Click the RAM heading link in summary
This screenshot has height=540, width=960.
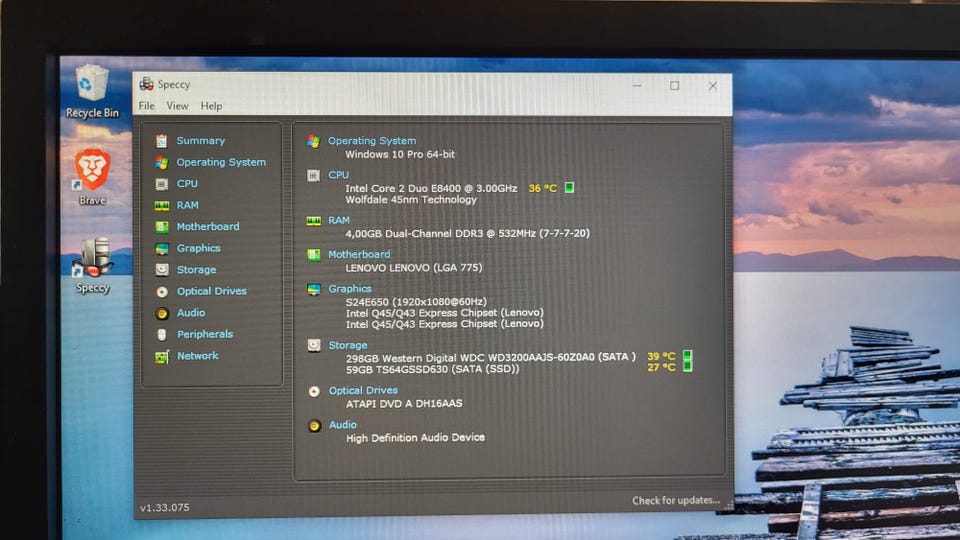coord(339,220)
